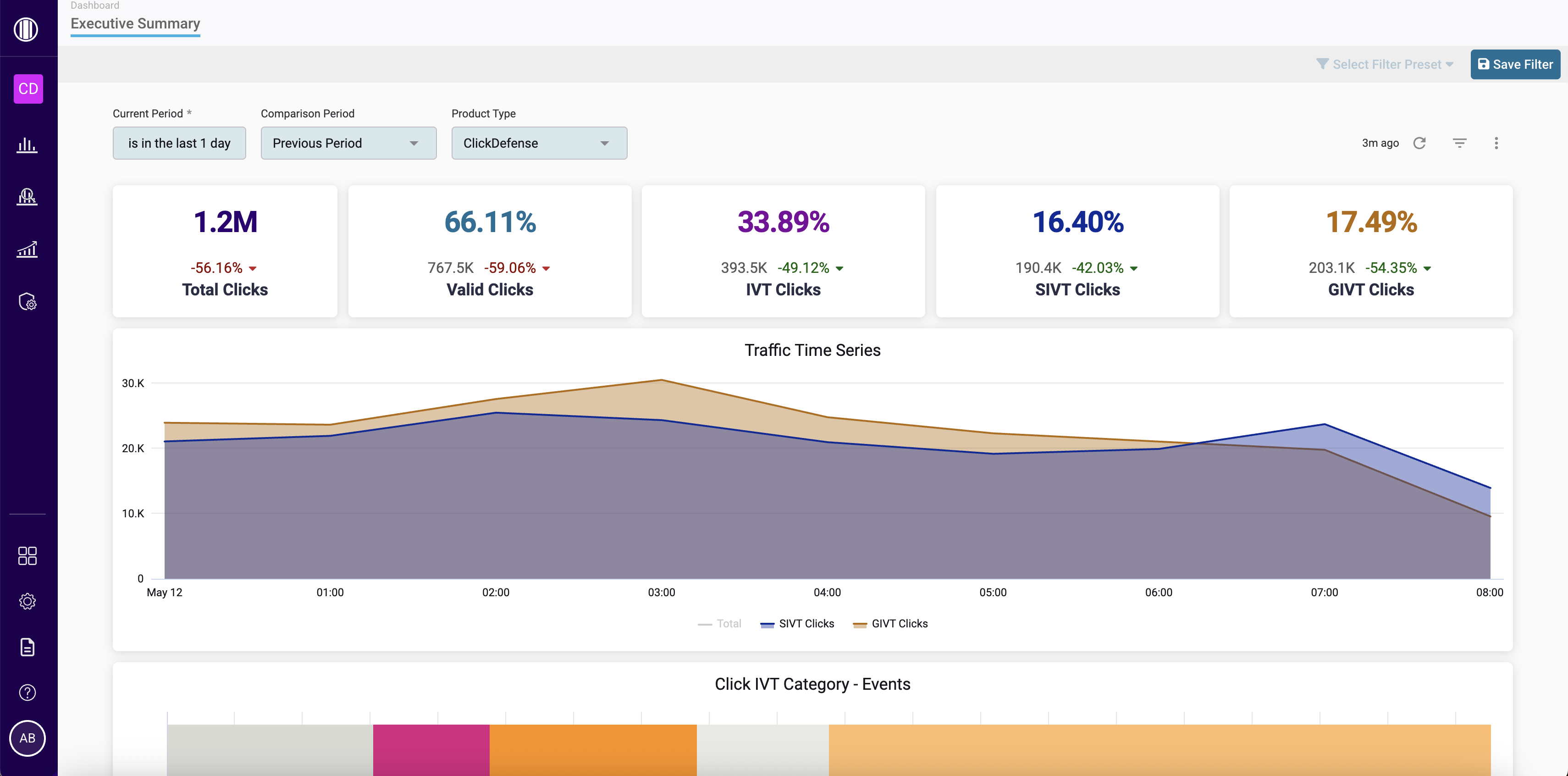Screen dimensions: 1568x776
Task: Click the Save Filter button
Action: pos(1515,64)
